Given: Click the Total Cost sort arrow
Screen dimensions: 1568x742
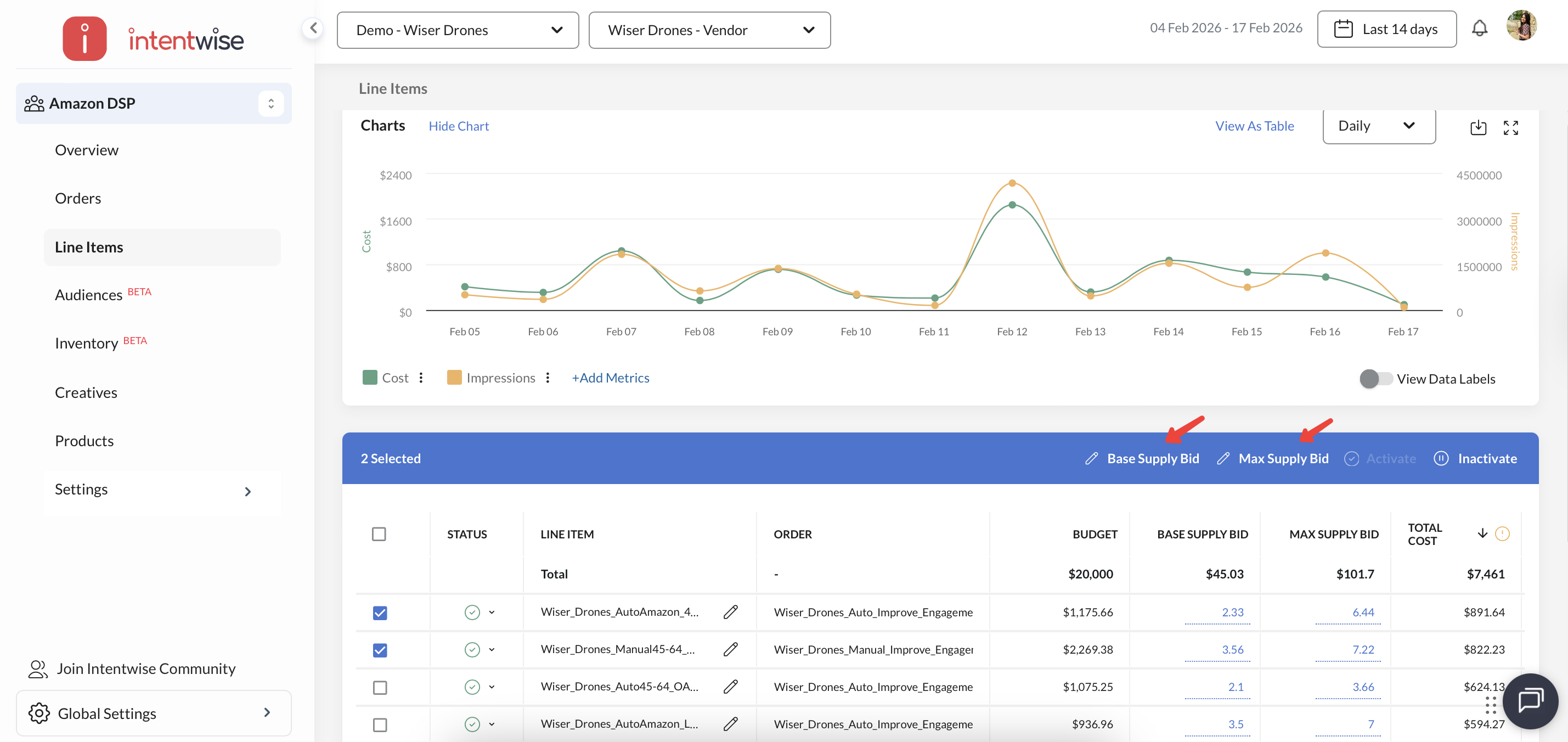Looking at the screenshot, I should point(1482,533).
